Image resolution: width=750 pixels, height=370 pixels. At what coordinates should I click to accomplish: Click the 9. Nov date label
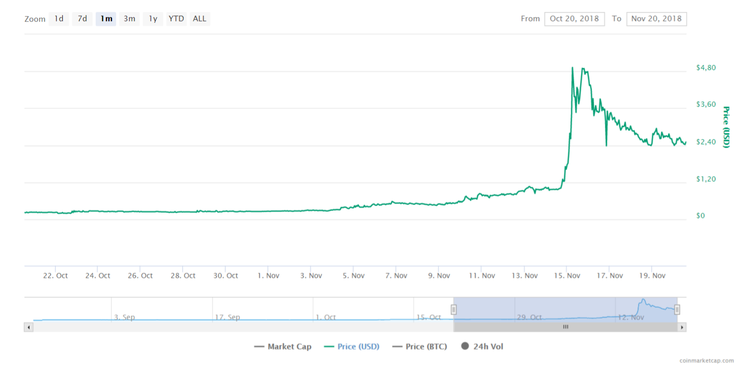click(439, 276)
